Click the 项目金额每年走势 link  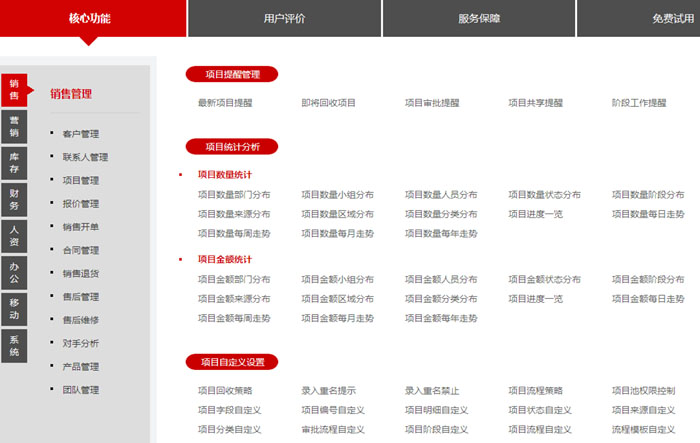[441, 318]
